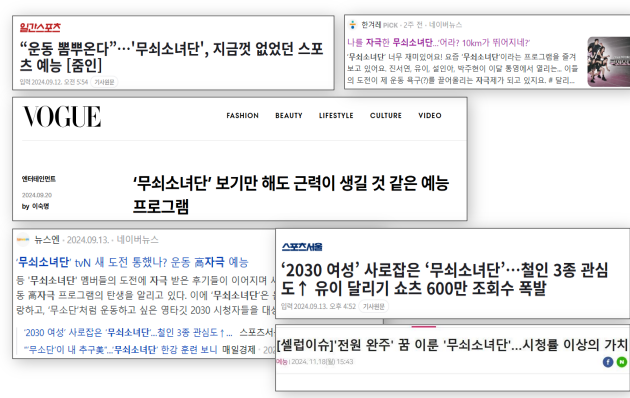Click the 뉴스엔 source icon
Image resolution: width=630 pixels, height=398 pixels.
tap(23, 240)
